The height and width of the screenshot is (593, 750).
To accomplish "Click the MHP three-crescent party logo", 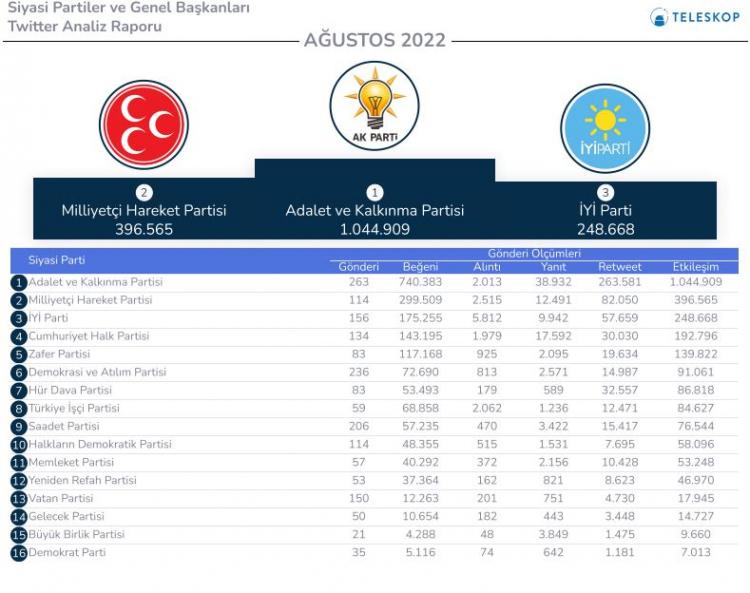I will [144, 125].
